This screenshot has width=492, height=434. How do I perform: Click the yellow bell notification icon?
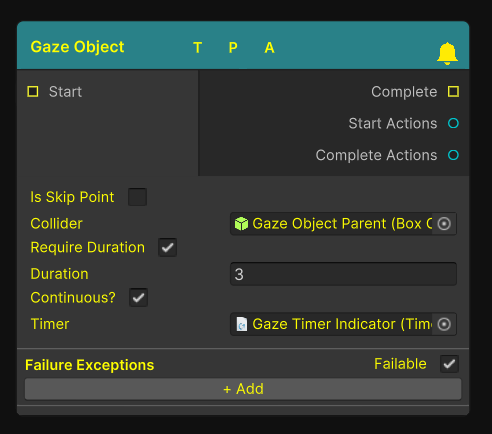[x=447, y=53]
